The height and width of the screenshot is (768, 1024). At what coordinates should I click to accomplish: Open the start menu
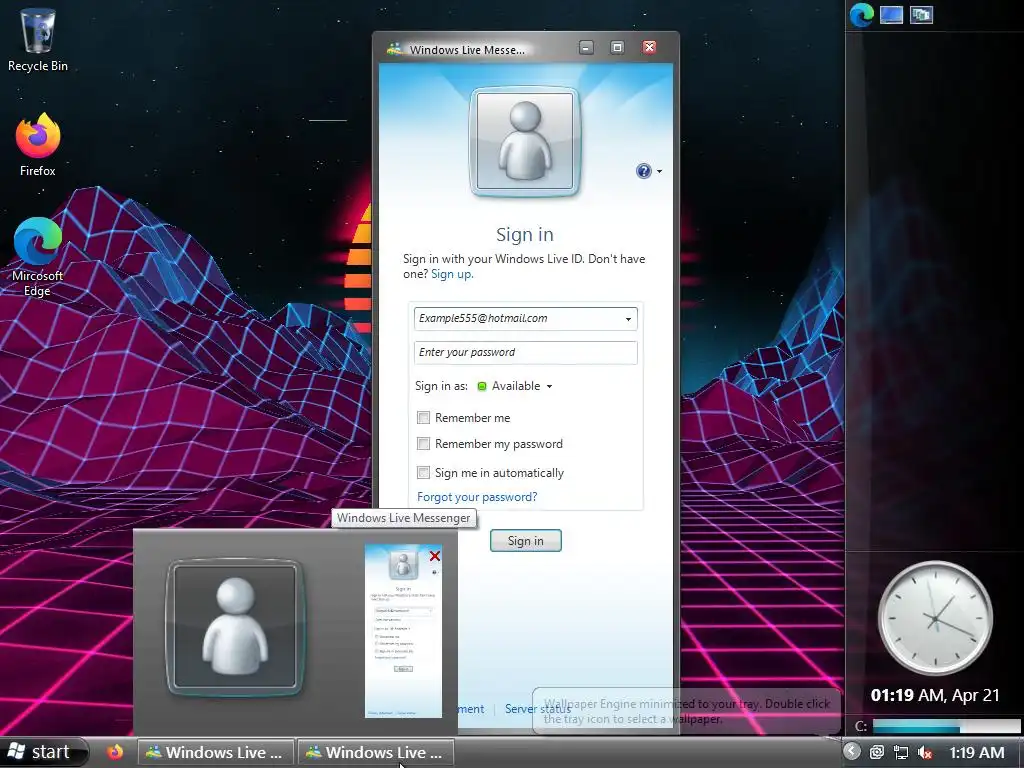[x=43, y=752]
